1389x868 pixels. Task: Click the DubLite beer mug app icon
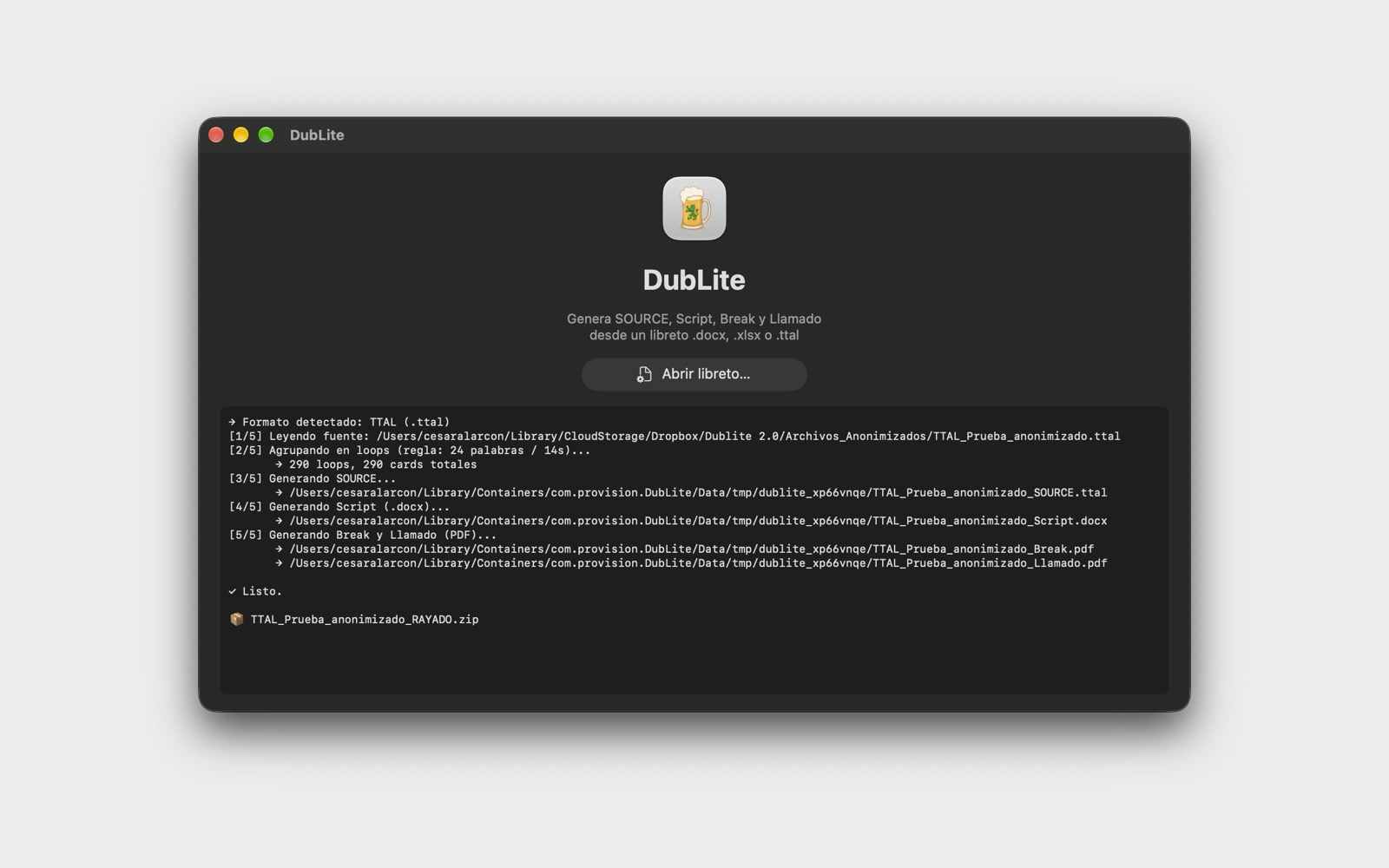click(x=694, y=208)
